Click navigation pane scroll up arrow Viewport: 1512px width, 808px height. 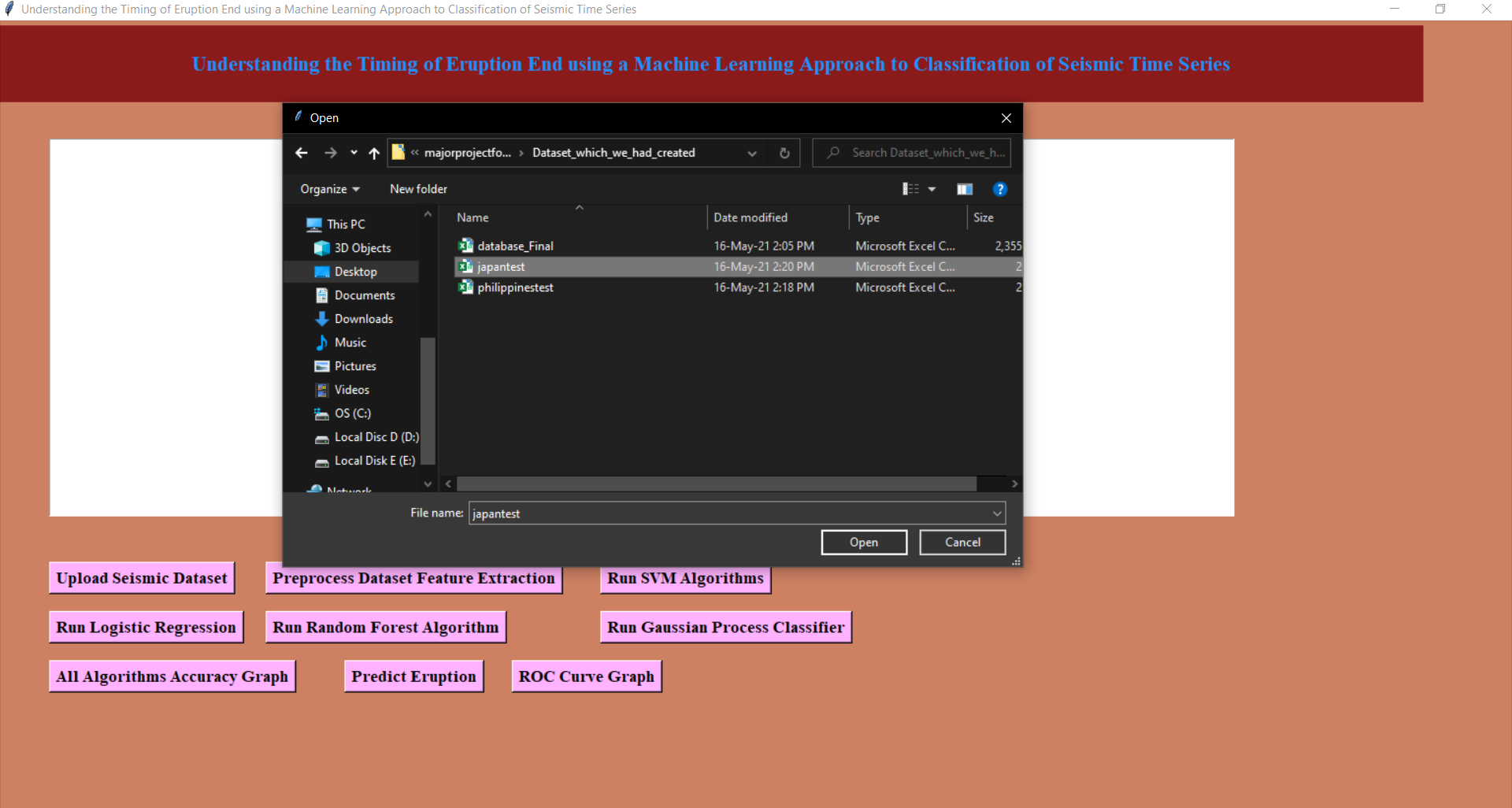pyautogui.click(x=428, y=214)
